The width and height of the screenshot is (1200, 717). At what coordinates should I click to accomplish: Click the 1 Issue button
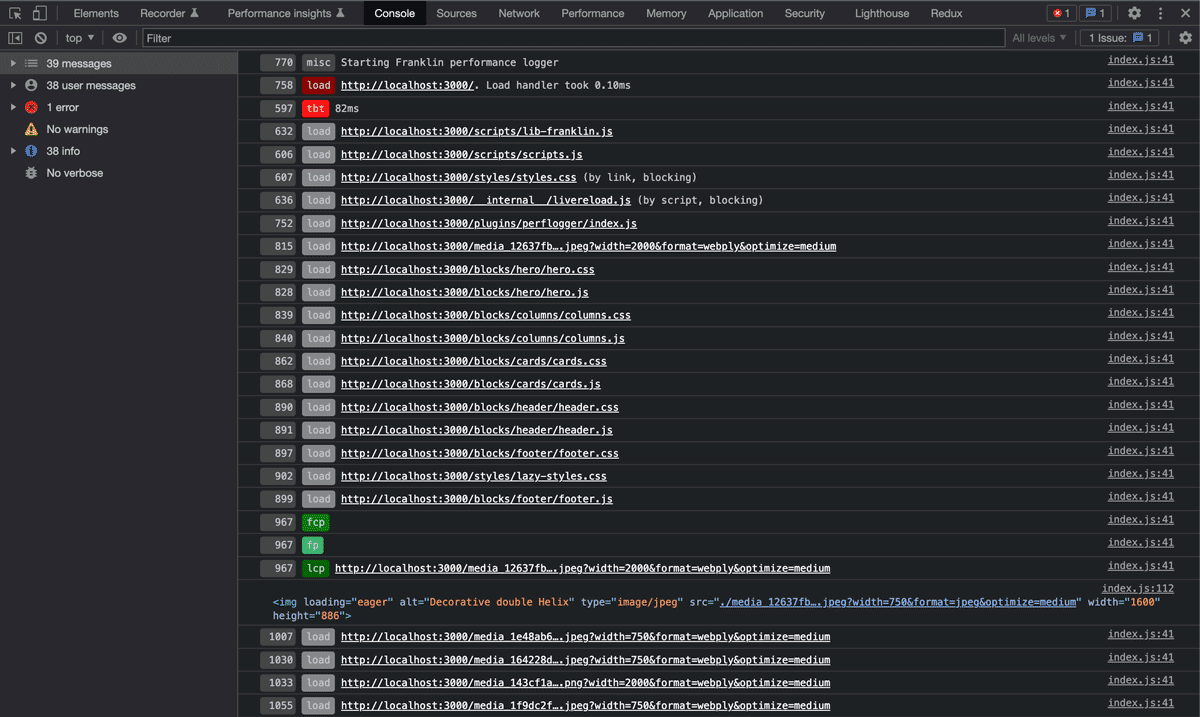click(1118, 37)
